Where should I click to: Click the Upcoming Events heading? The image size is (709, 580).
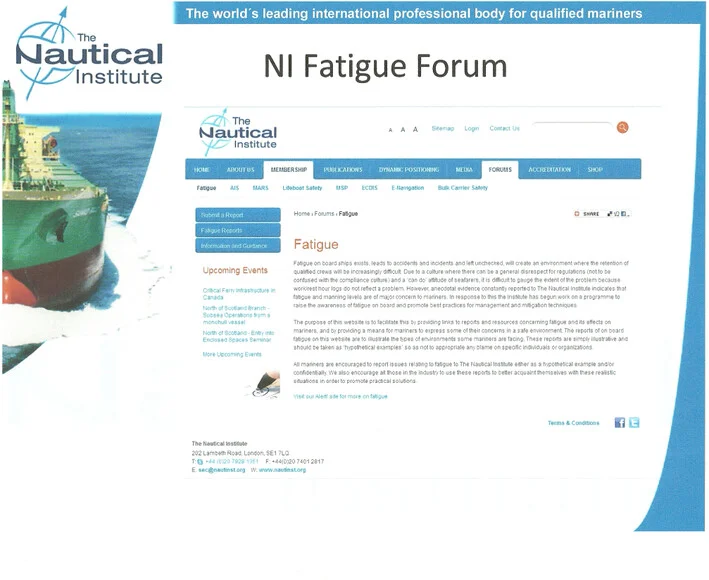(x=235, y=270)
